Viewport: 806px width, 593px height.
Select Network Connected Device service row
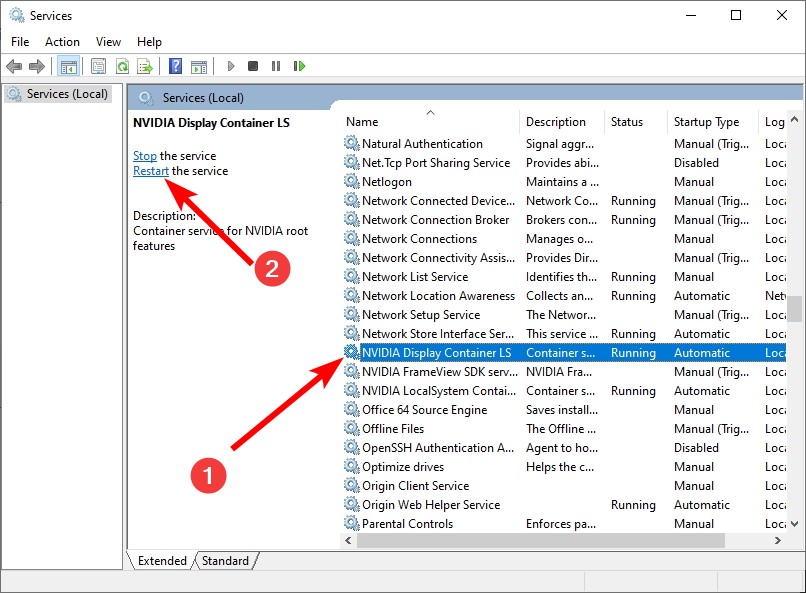coord(564,200)
